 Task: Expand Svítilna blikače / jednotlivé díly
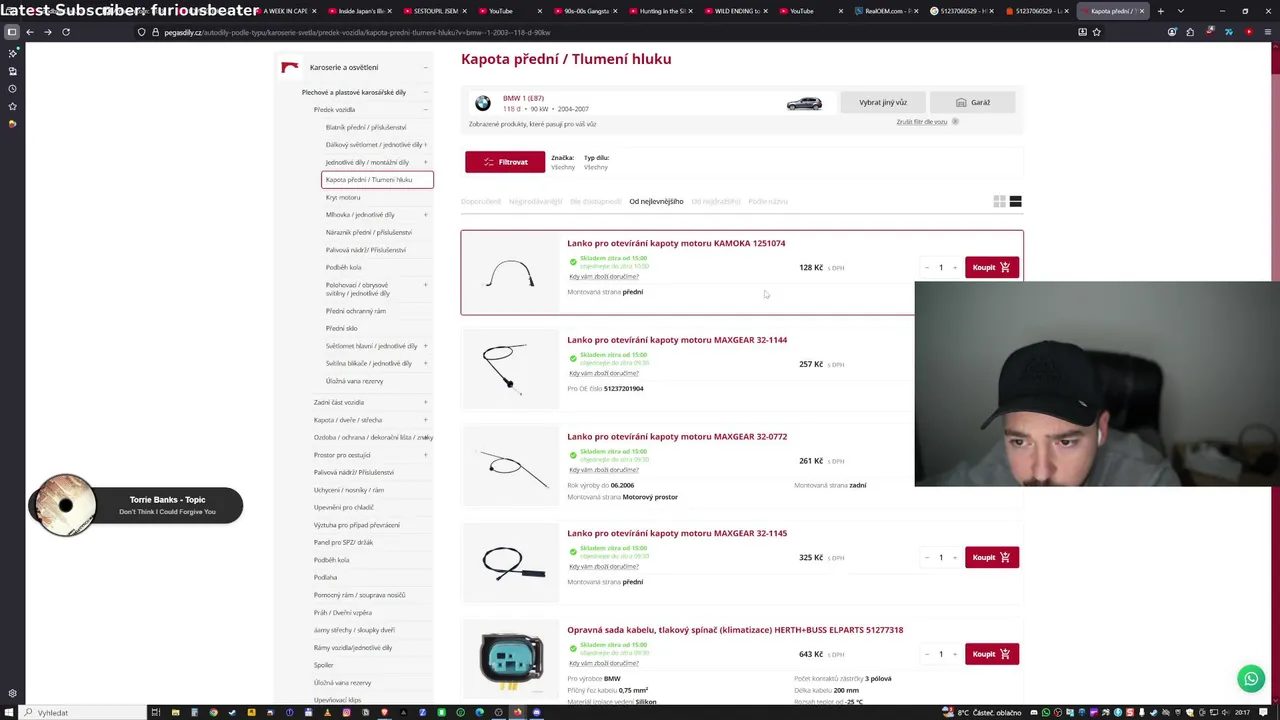click(425, 363)
